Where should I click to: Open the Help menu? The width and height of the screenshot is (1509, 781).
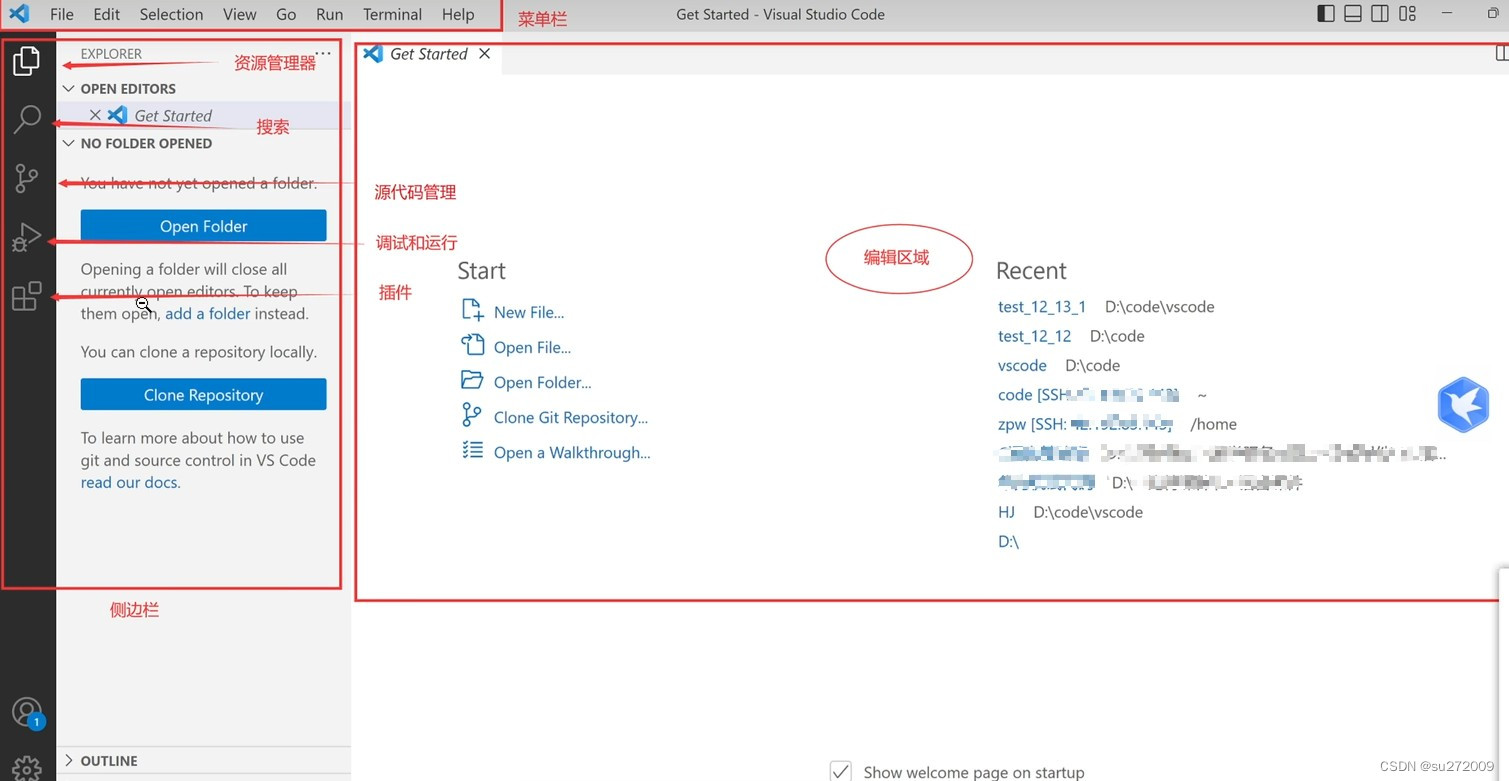458,14
